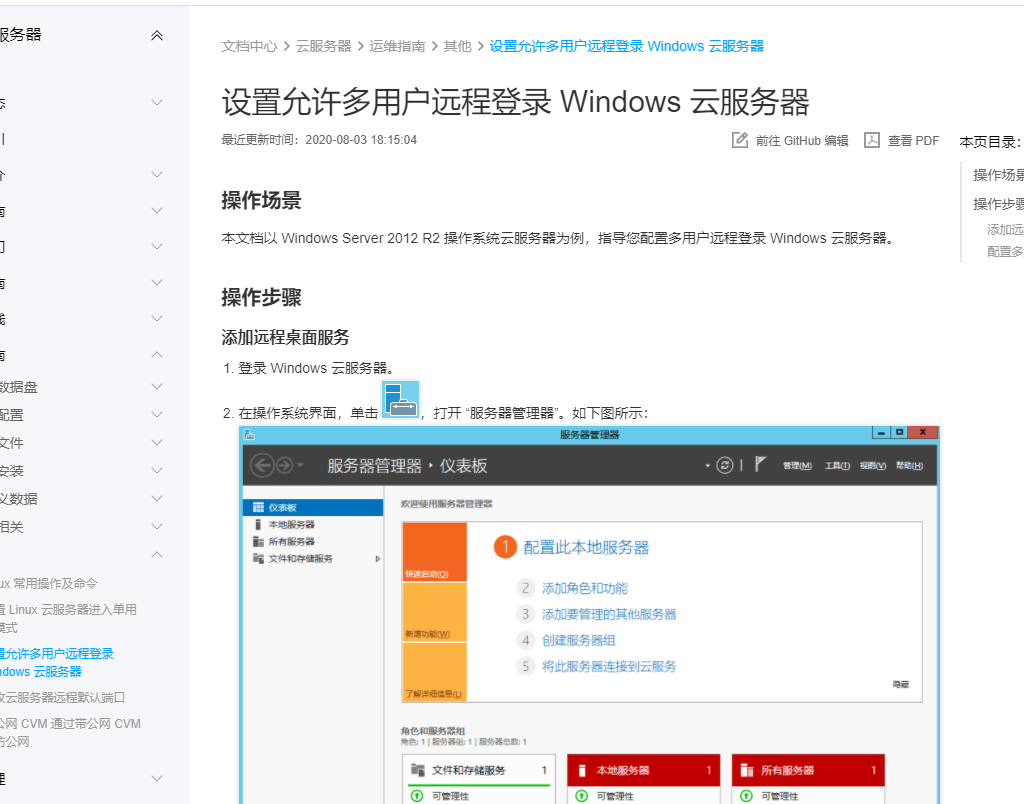The height and width of the screenshot is (804, 1024).
Task: Open the 工具(T) menu in Server Manager
Action: [x=838, y=466]
